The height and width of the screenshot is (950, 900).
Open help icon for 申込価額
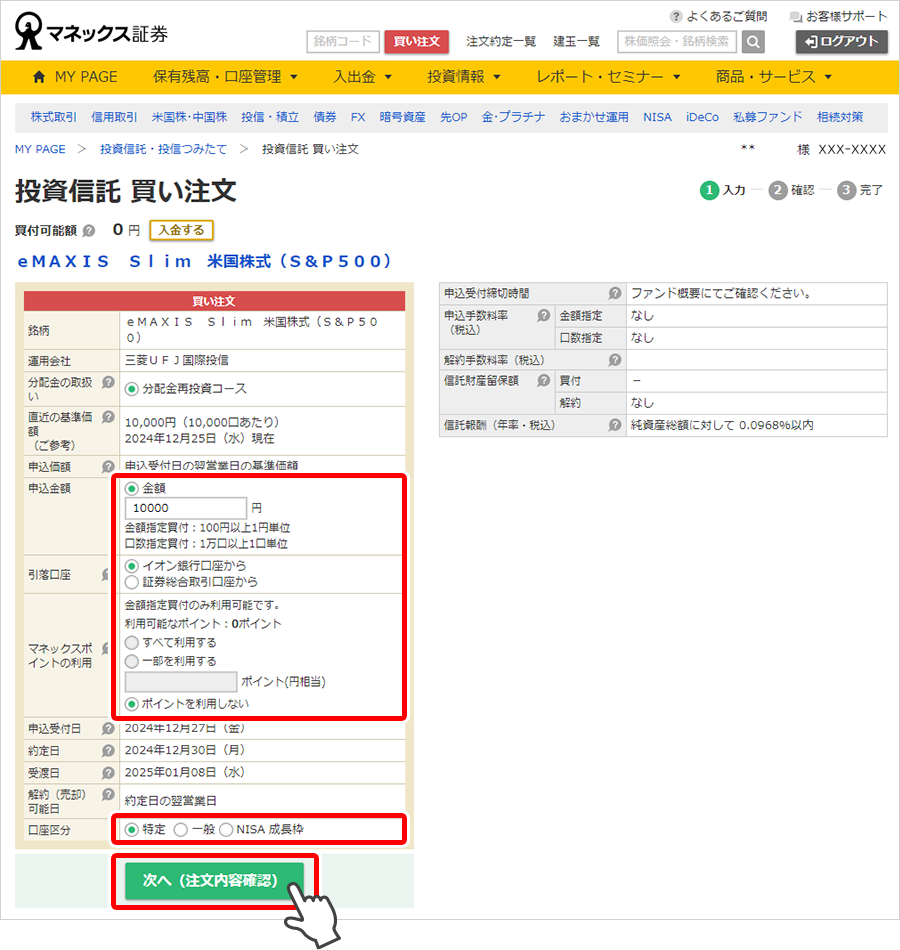click(108, 467)
